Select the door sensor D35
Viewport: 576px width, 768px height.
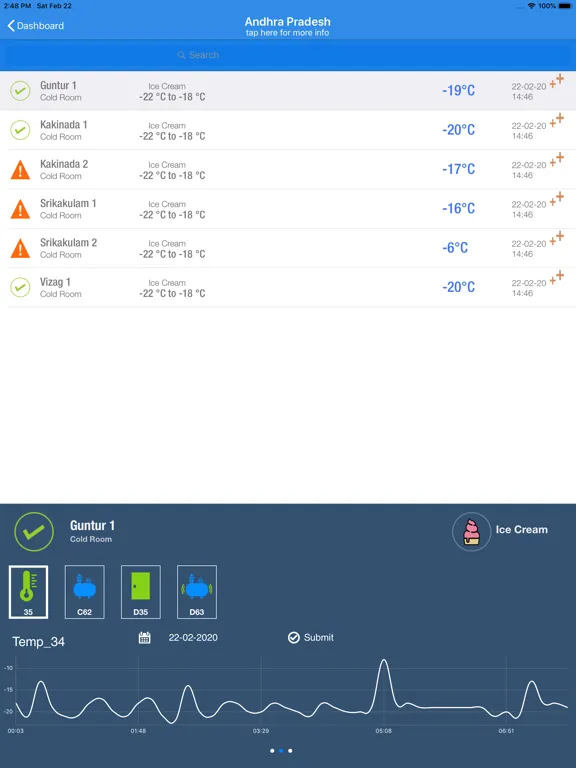coord(141,592)
